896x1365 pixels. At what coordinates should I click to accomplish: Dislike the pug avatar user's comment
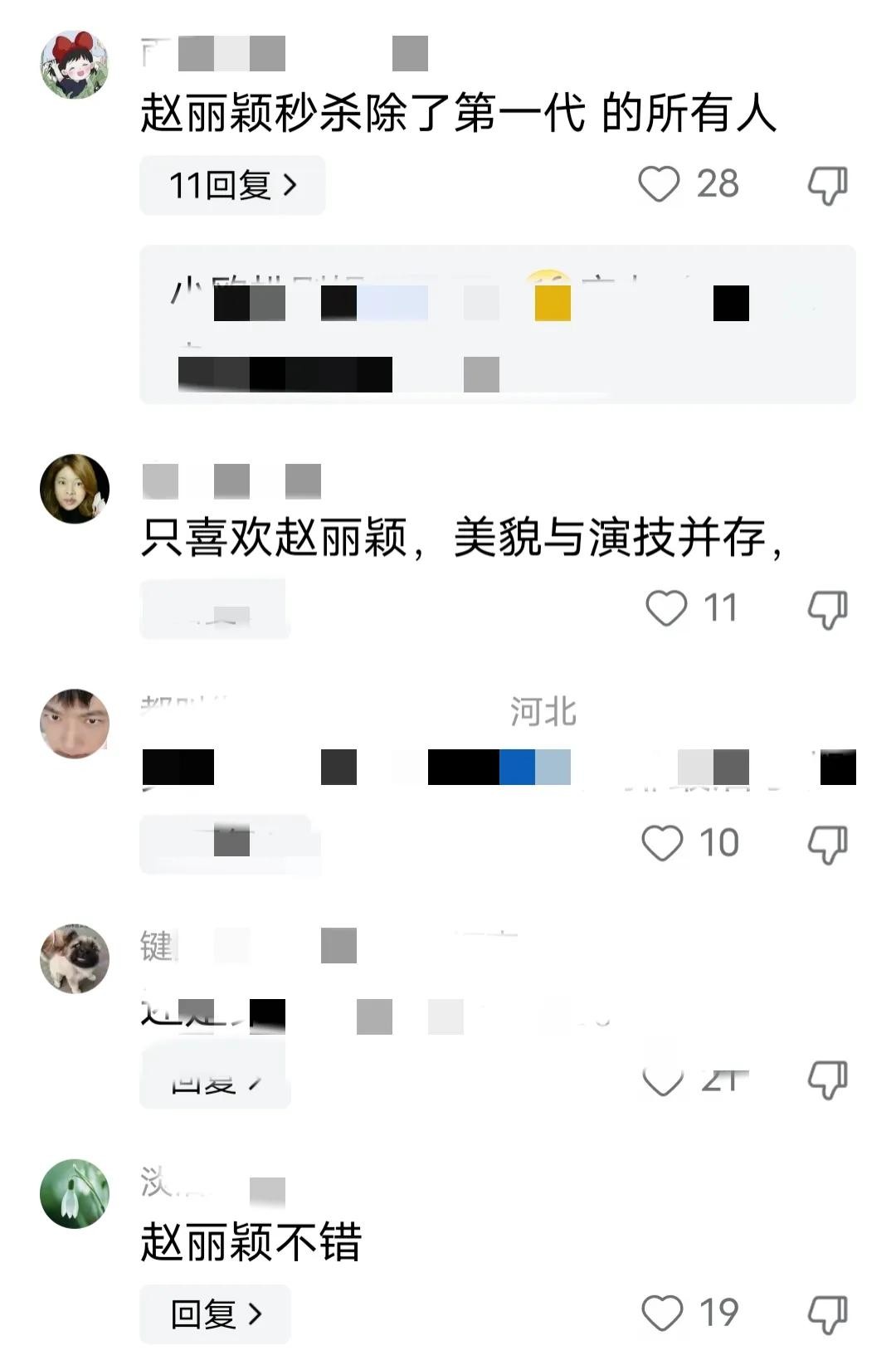[827, 1080]
